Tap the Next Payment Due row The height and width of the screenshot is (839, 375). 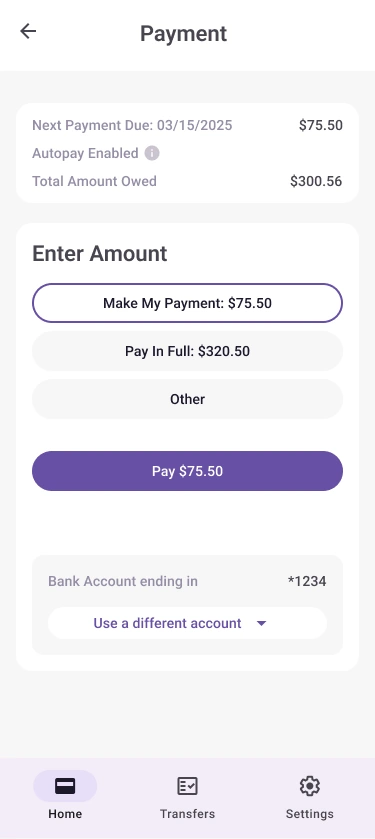tap(187, 126)
